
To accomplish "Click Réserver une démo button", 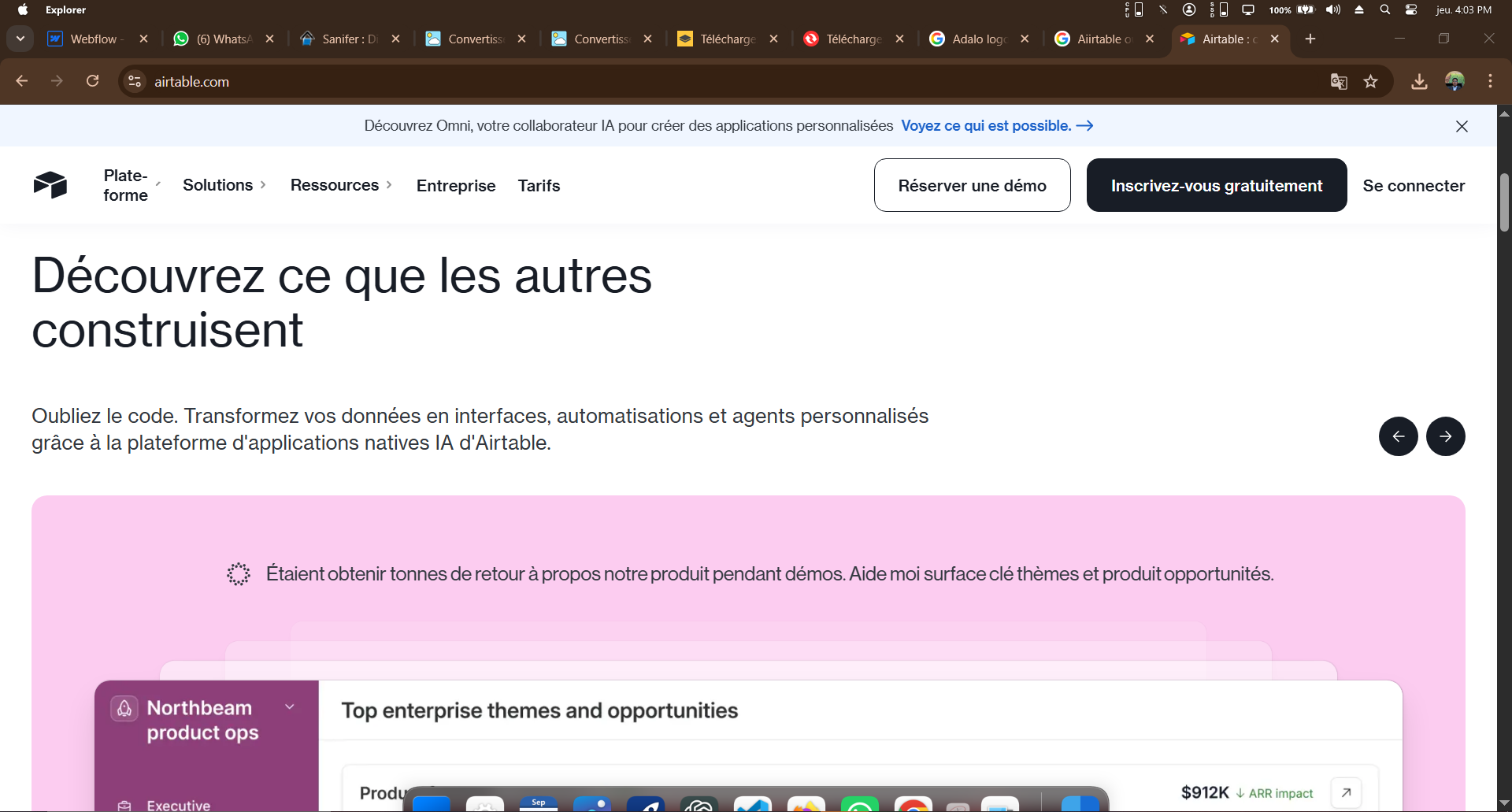I will [973, 185].
